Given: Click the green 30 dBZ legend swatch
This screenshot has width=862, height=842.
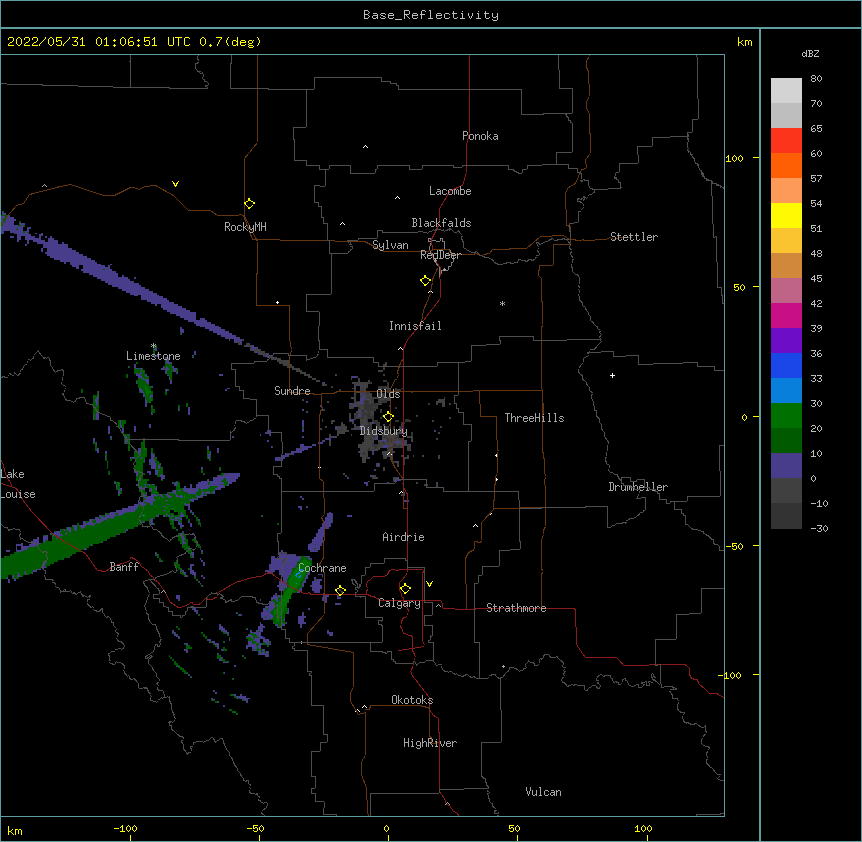Looking at the screenshot, I should (x=786, y=416).
